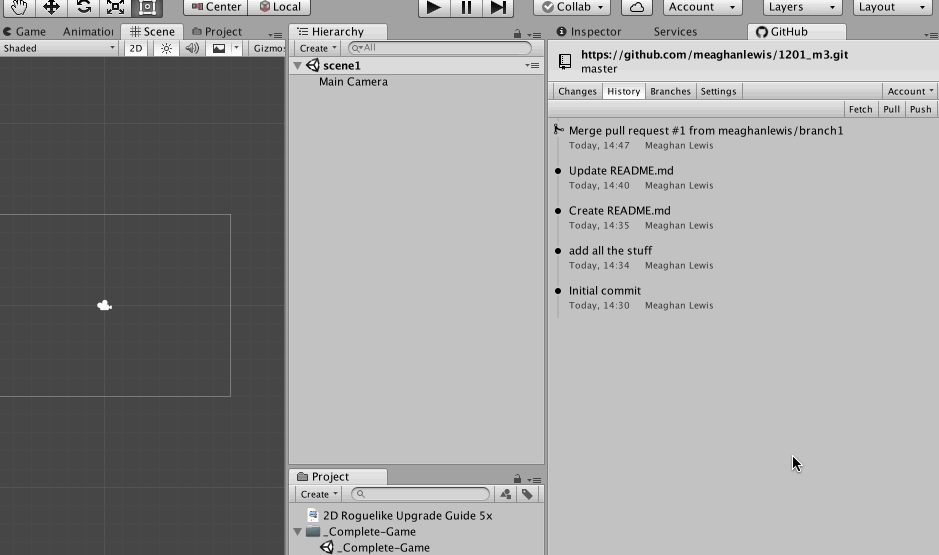Open the Shaded draw mode dropdown
The width and height of the screenshot is (939, 555).
[x=59, y=48]
